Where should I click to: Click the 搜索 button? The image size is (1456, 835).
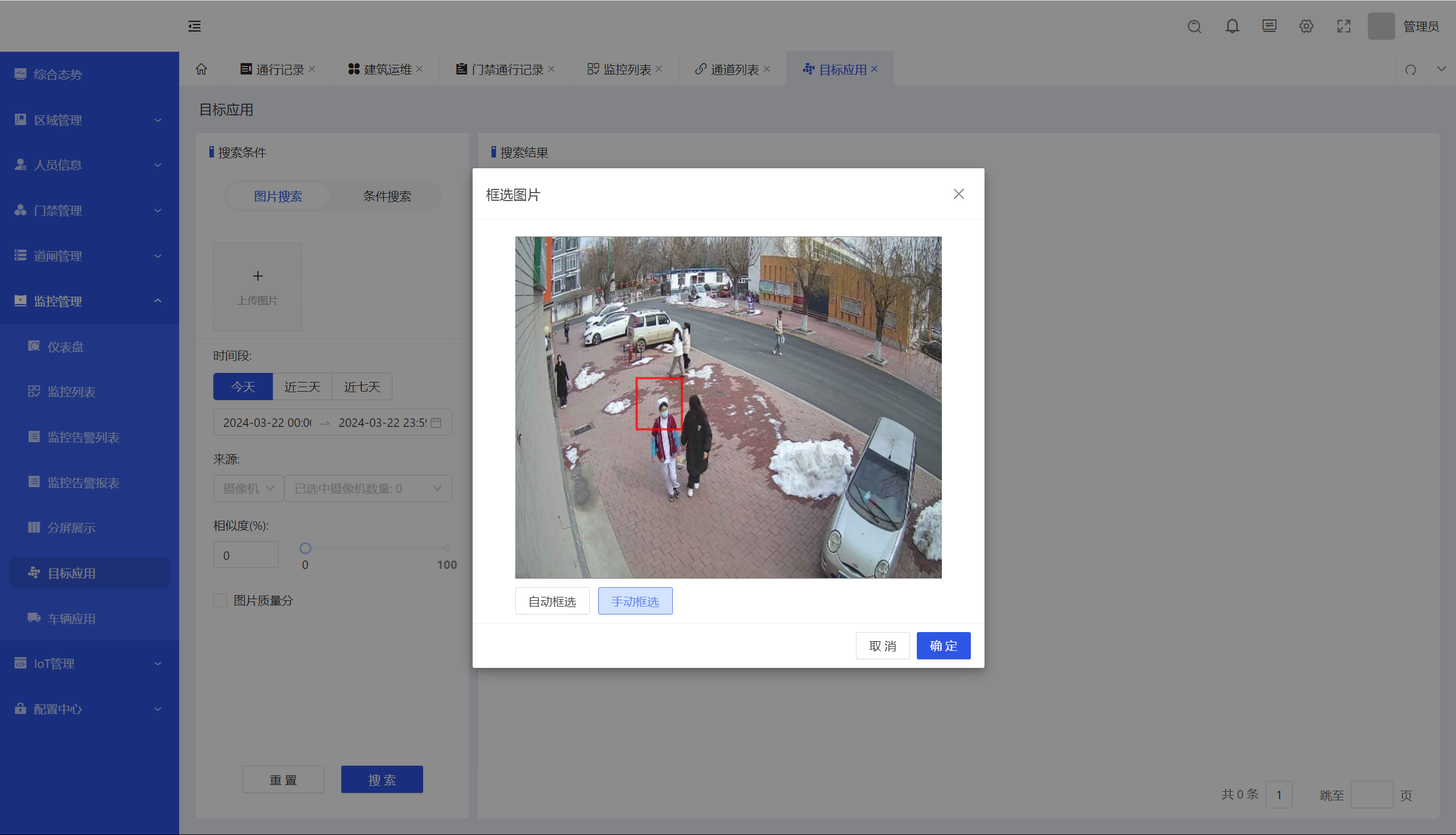coord(382,779)
